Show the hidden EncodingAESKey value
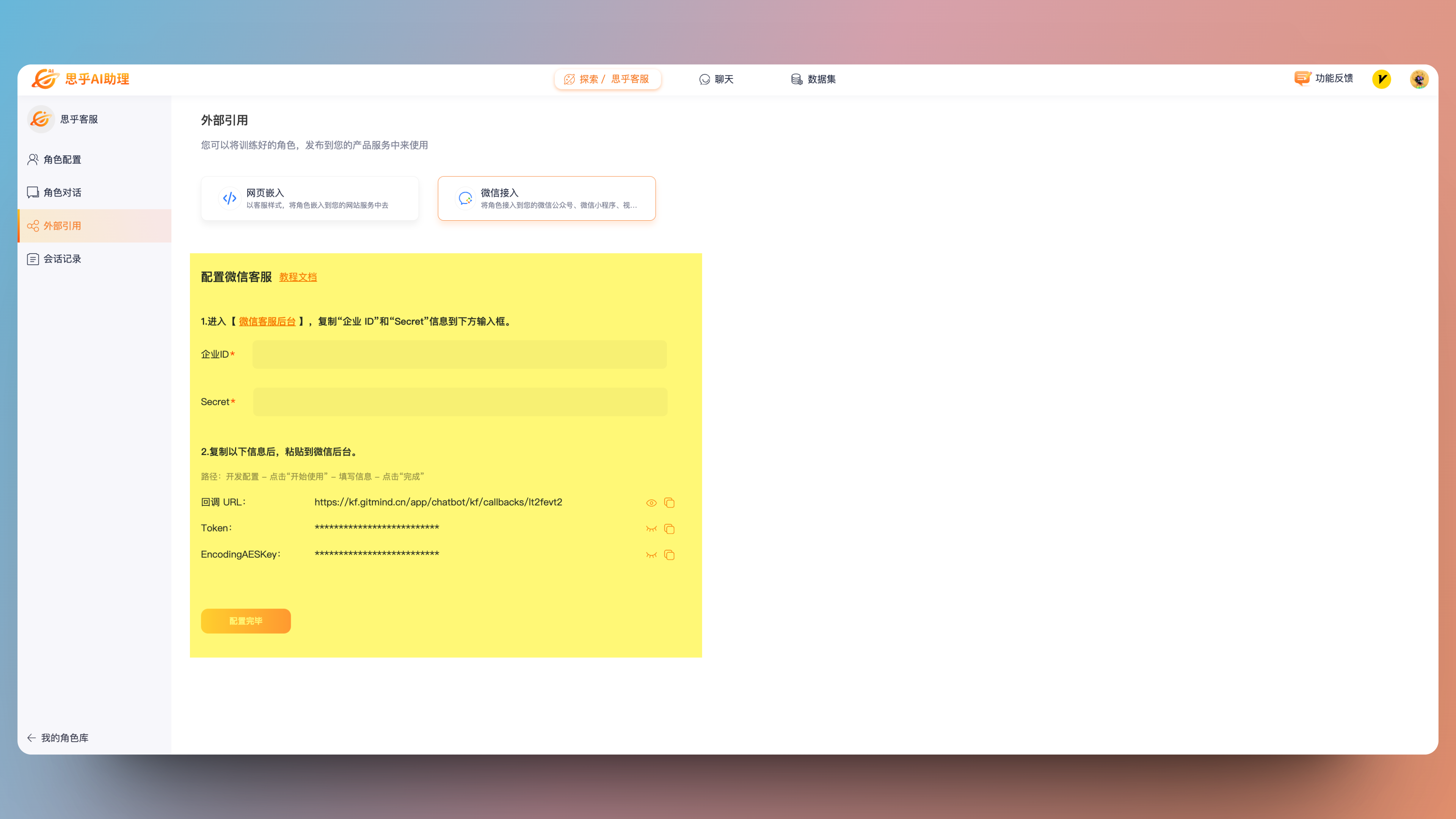1456x819 pixels. click(x=651, y=554)
